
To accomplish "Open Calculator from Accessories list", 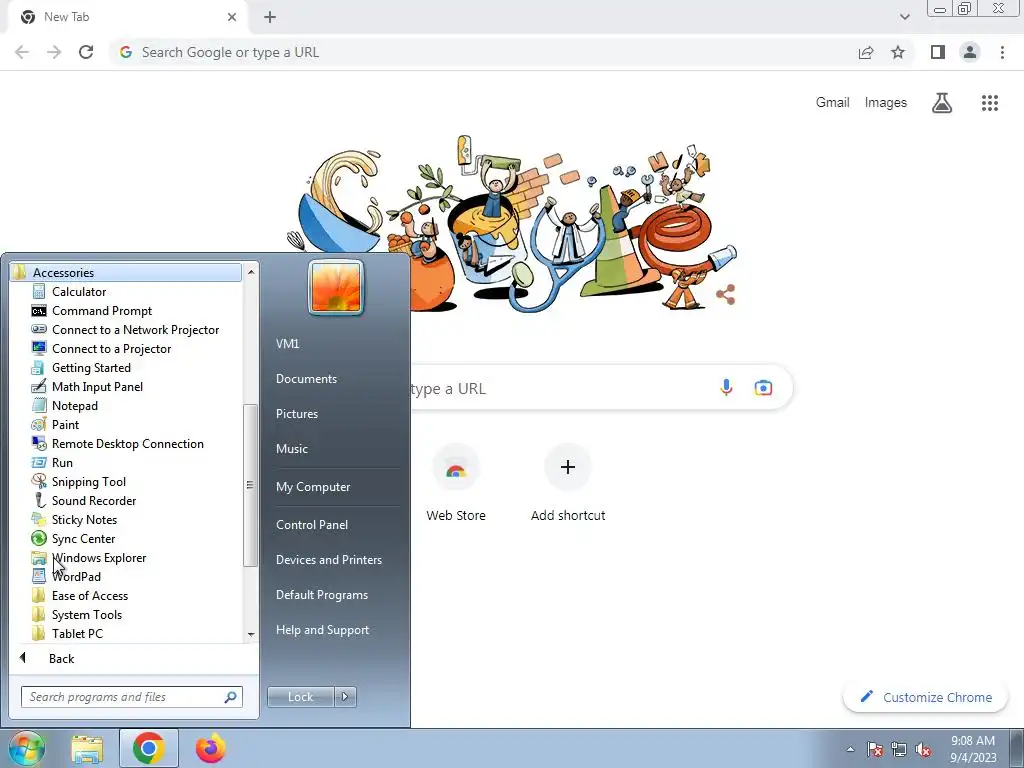I will coord(78,292).
